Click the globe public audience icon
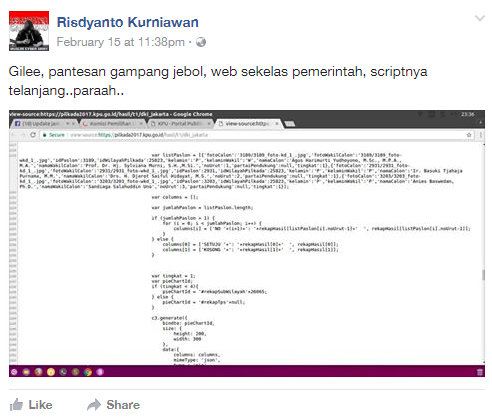This screenshot has width=492, height=419. tap(201, 42)
